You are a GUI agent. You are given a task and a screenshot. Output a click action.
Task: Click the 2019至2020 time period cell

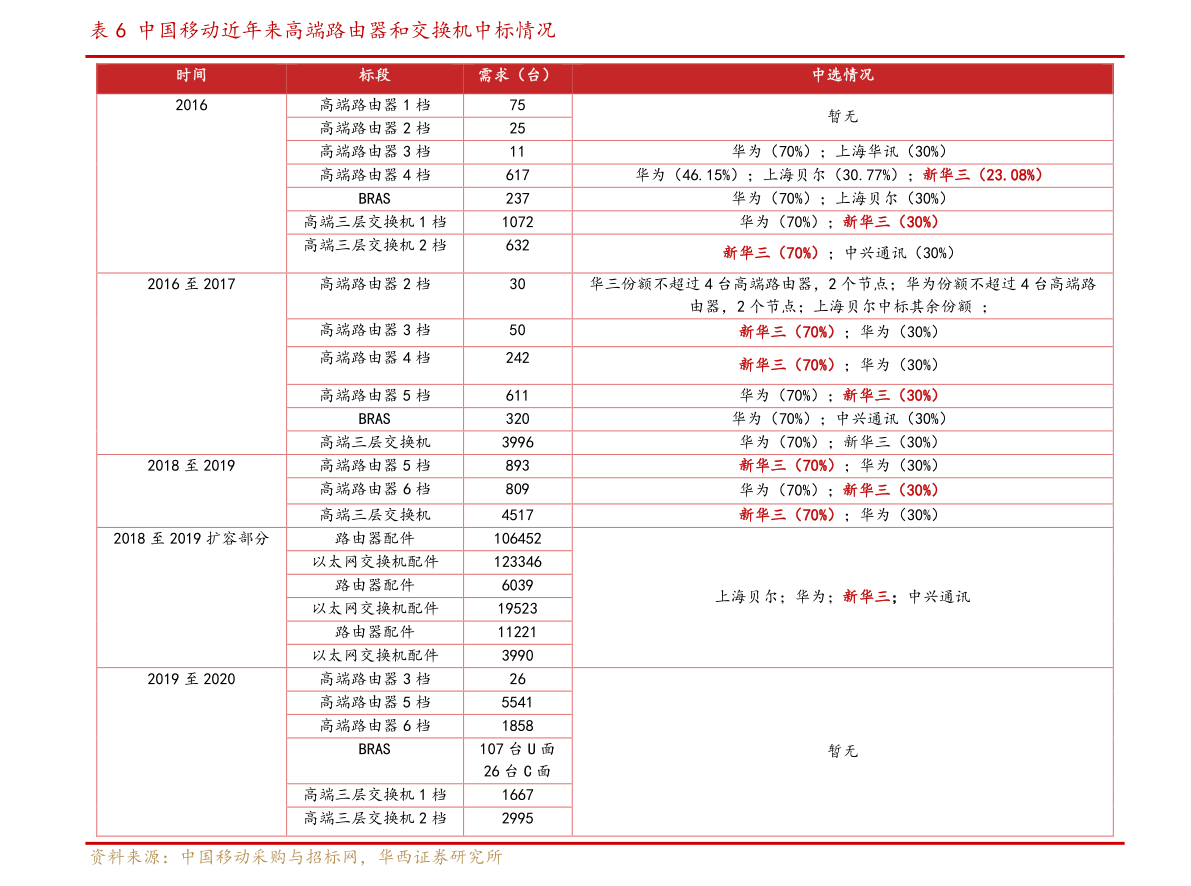191,679
